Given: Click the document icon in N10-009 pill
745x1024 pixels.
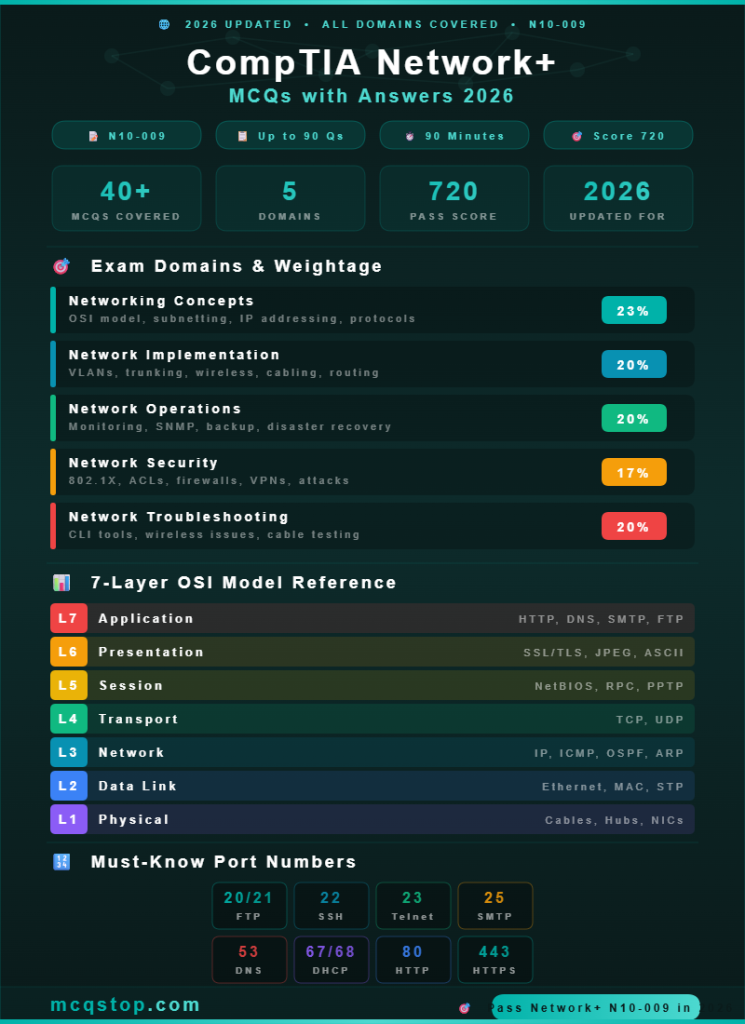Looking at the screenshot, I should click(x=93, y=136).
